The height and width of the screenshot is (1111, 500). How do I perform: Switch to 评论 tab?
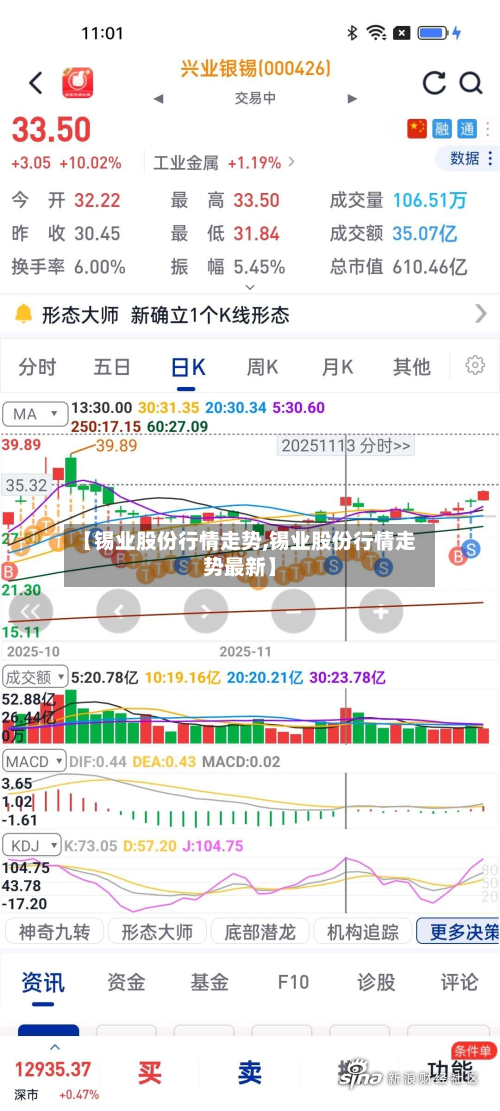459,982
